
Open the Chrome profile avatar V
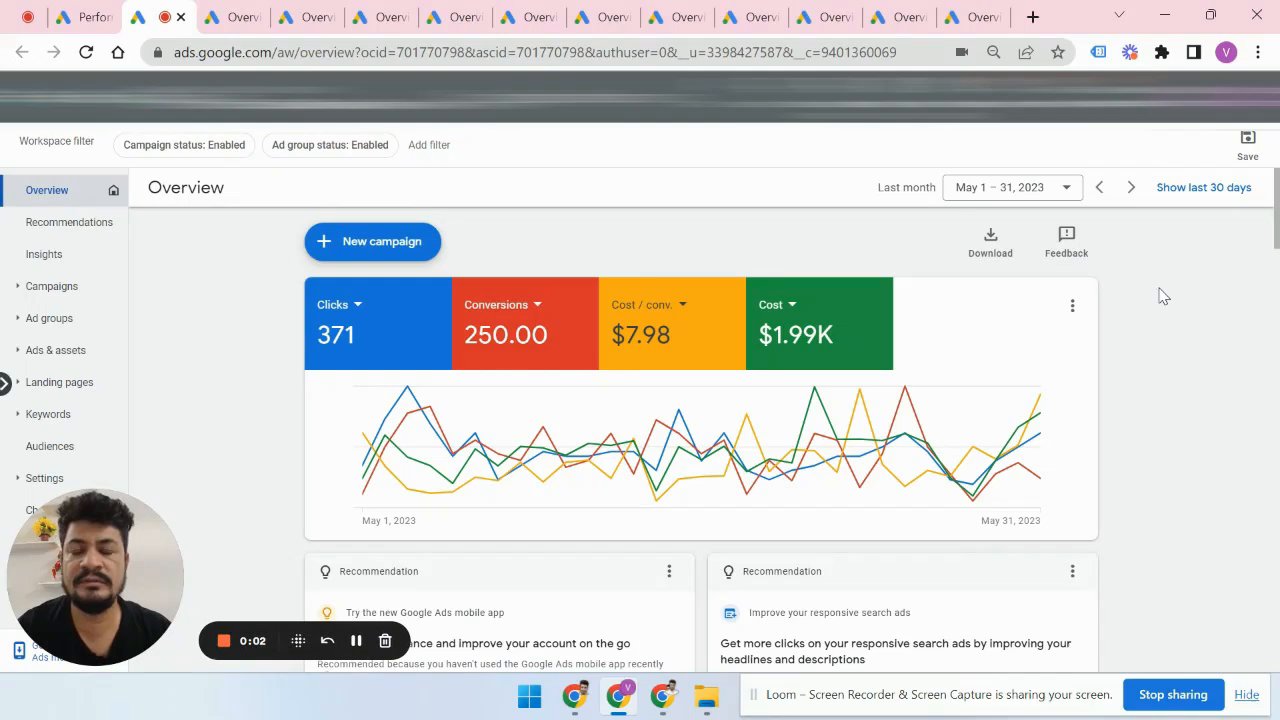[x=1226, y=52]
